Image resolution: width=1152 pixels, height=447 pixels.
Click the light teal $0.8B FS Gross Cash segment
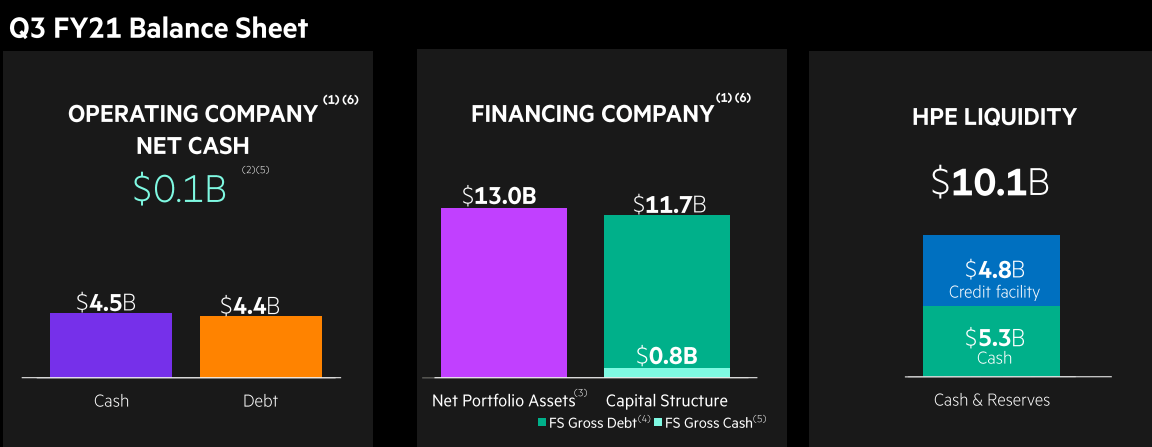(667, 373)
